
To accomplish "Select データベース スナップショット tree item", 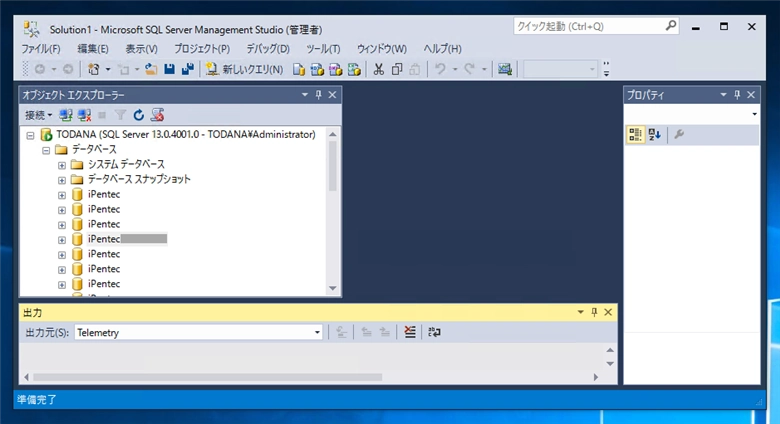I will pos(139,179).
